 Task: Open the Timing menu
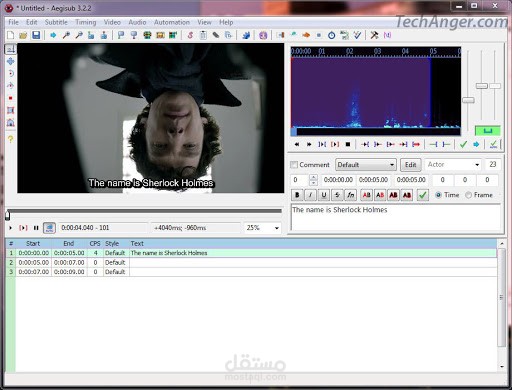pos(86,22)
